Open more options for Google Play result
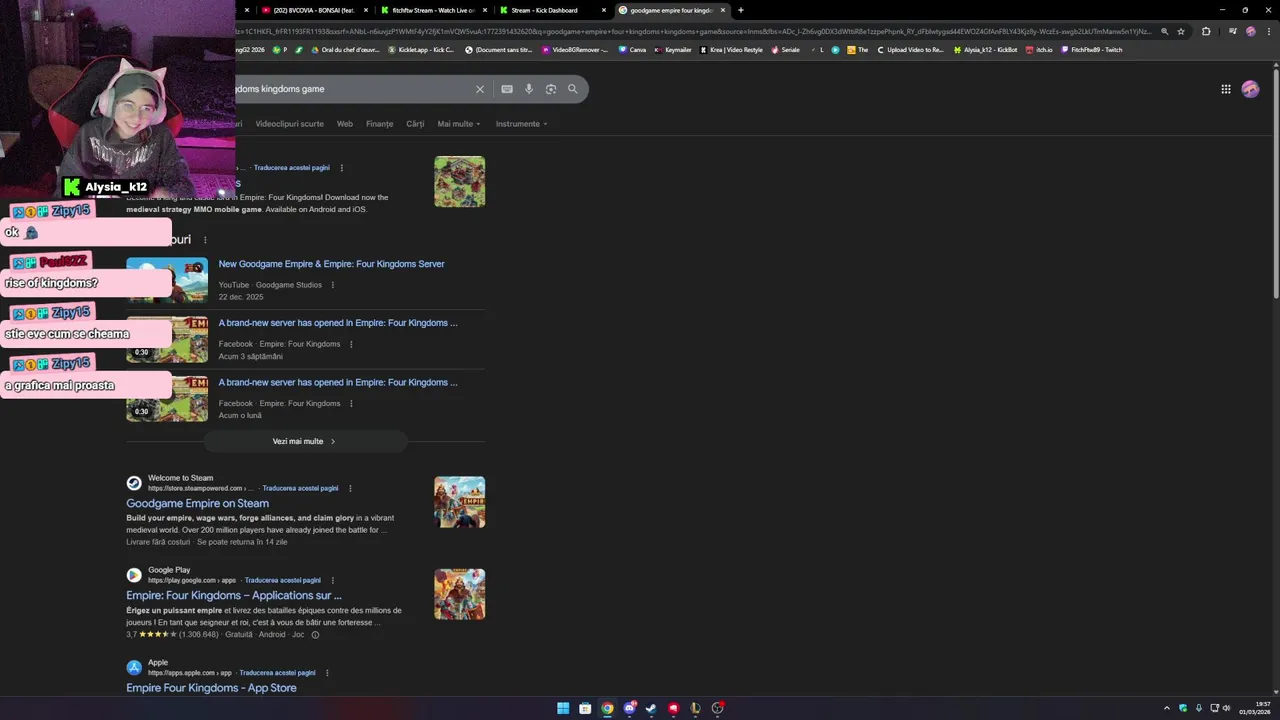Image resolution: width=1280 pixels, height=720 pixels. point(333,580)
